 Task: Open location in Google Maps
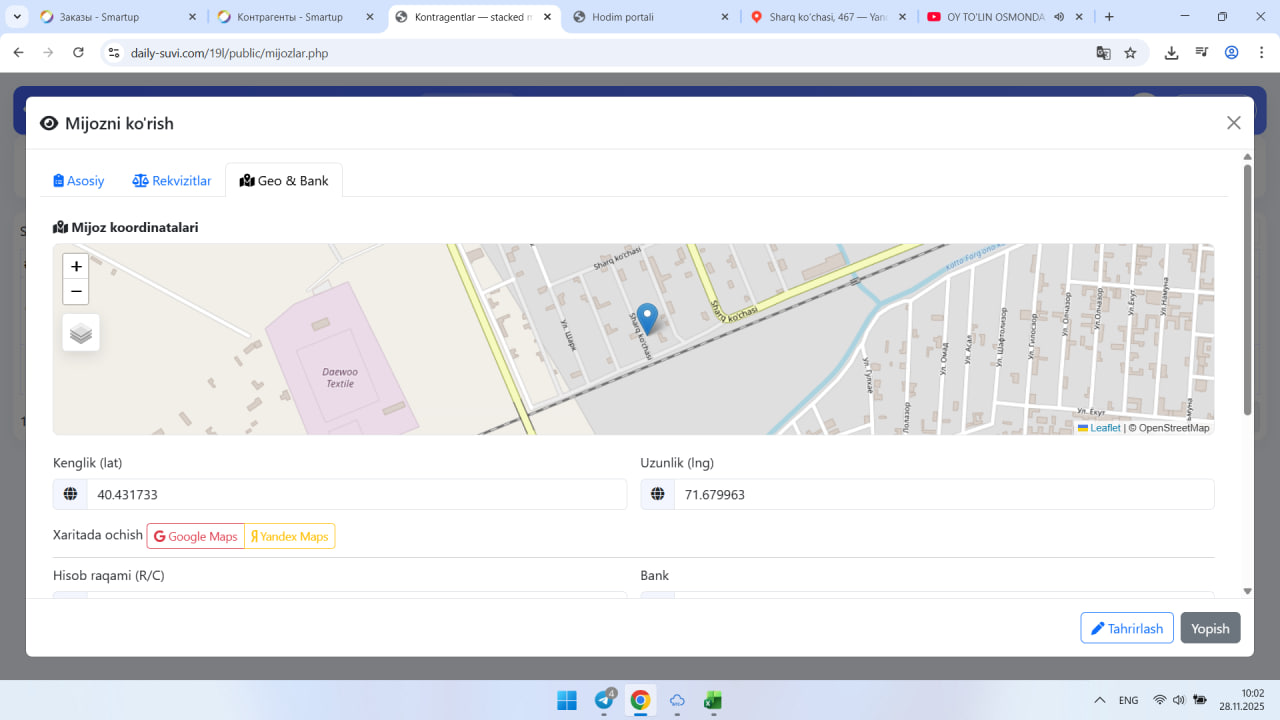pos(196,536)
